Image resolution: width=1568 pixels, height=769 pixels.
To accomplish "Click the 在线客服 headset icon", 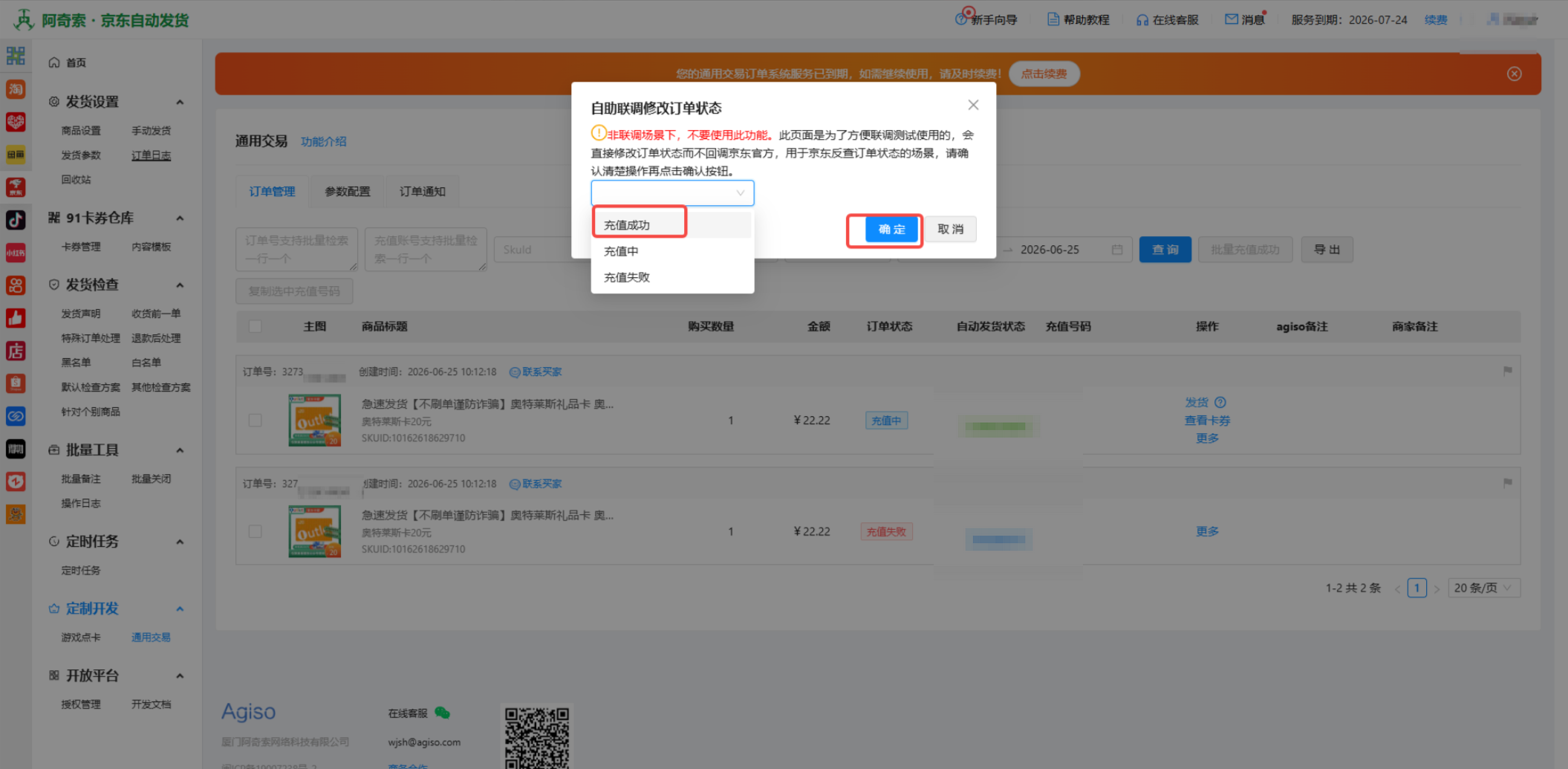I will 1142,20.
